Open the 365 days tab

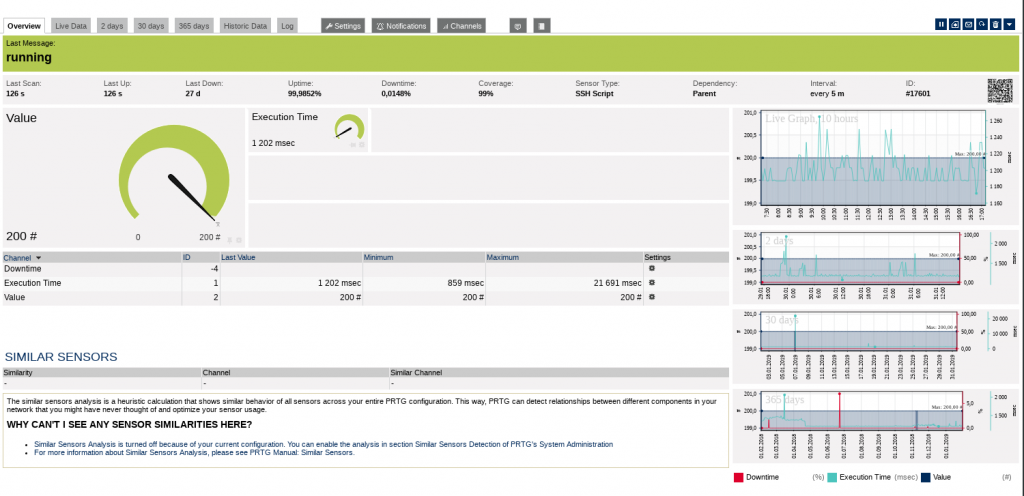194,26
